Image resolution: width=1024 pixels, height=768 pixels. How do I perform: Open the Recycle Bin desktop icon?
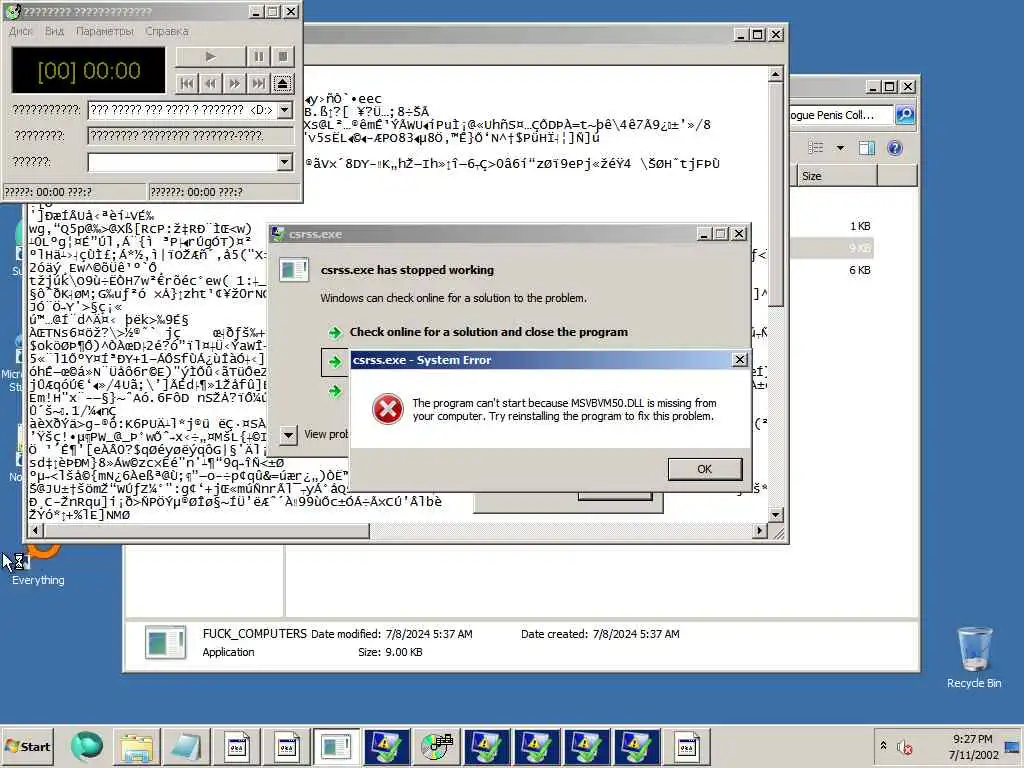(x=974, y=658)
